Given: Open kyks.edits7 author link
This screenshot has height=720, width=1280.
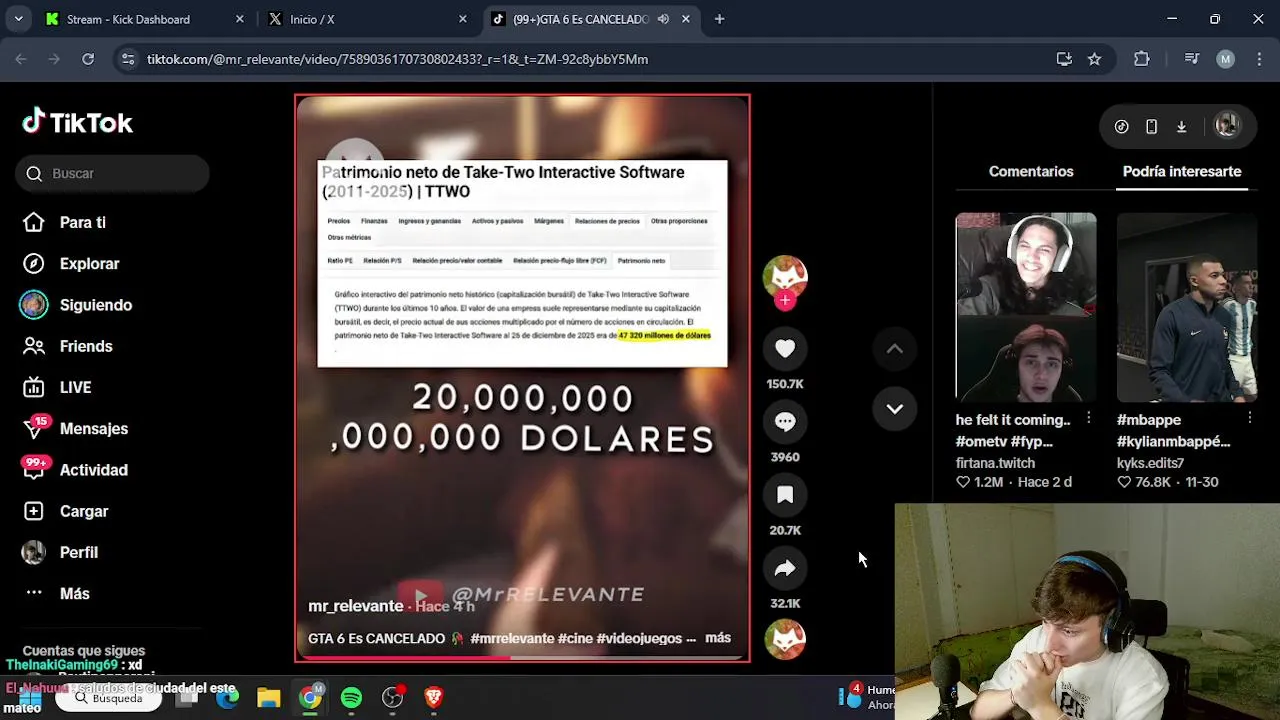Looking at the screenshot, I should coord(1150,463).
